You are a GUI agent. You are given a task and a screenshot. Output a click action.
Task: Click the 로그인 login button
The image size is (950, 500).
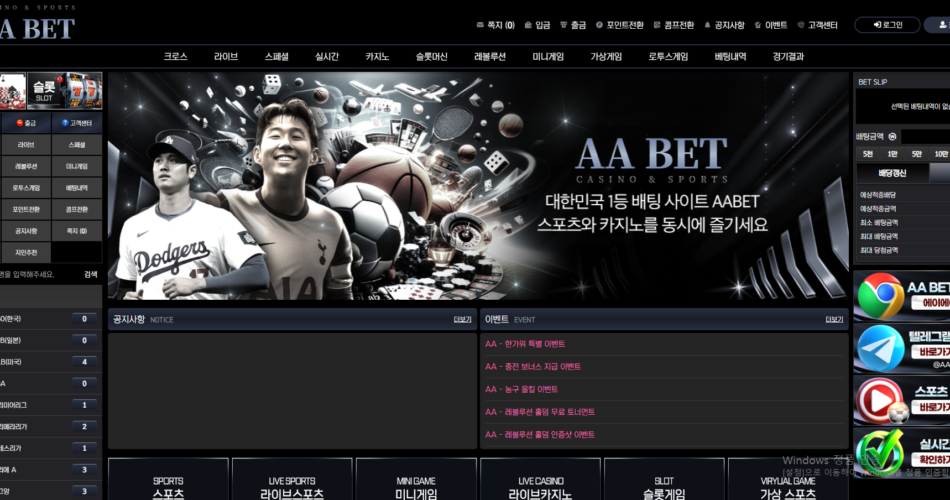[888, 25]
